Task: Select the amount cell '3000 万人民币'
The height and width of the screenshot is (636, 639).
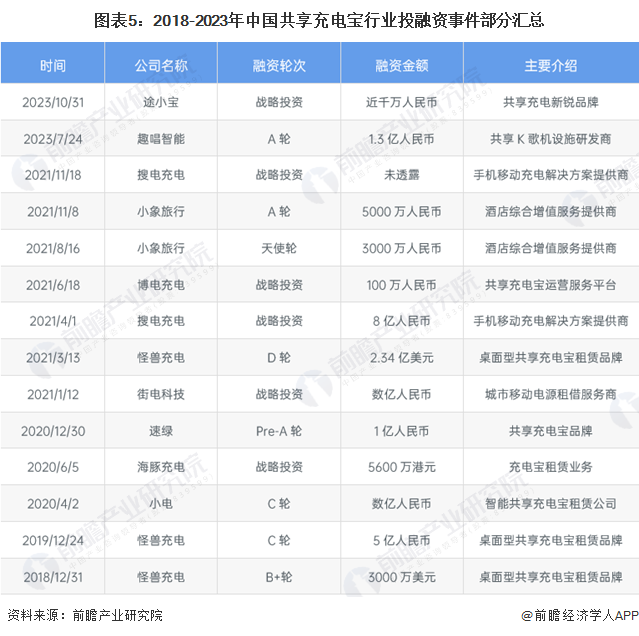Action: pyautogui.click(x=402, y=249)
